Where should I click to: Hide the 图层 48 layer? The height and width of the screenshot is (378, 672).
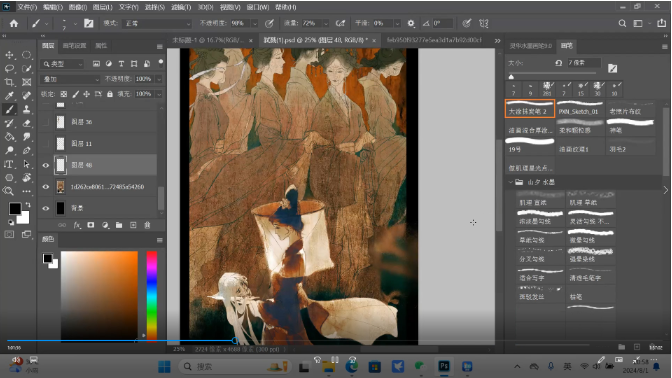[45, 165]
